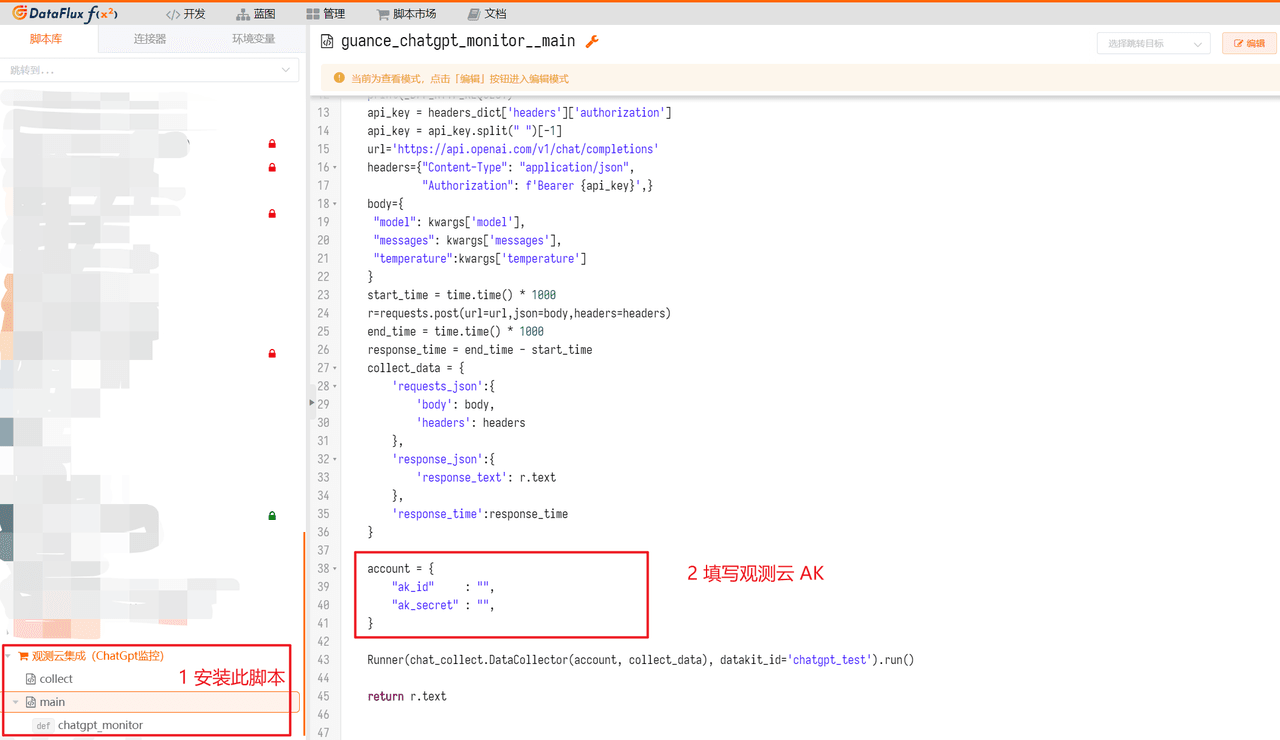Click 'start_time = time.time() * 1000' line
The width and height of the screenshot is (1280, 740).
[x=462, y=295]
